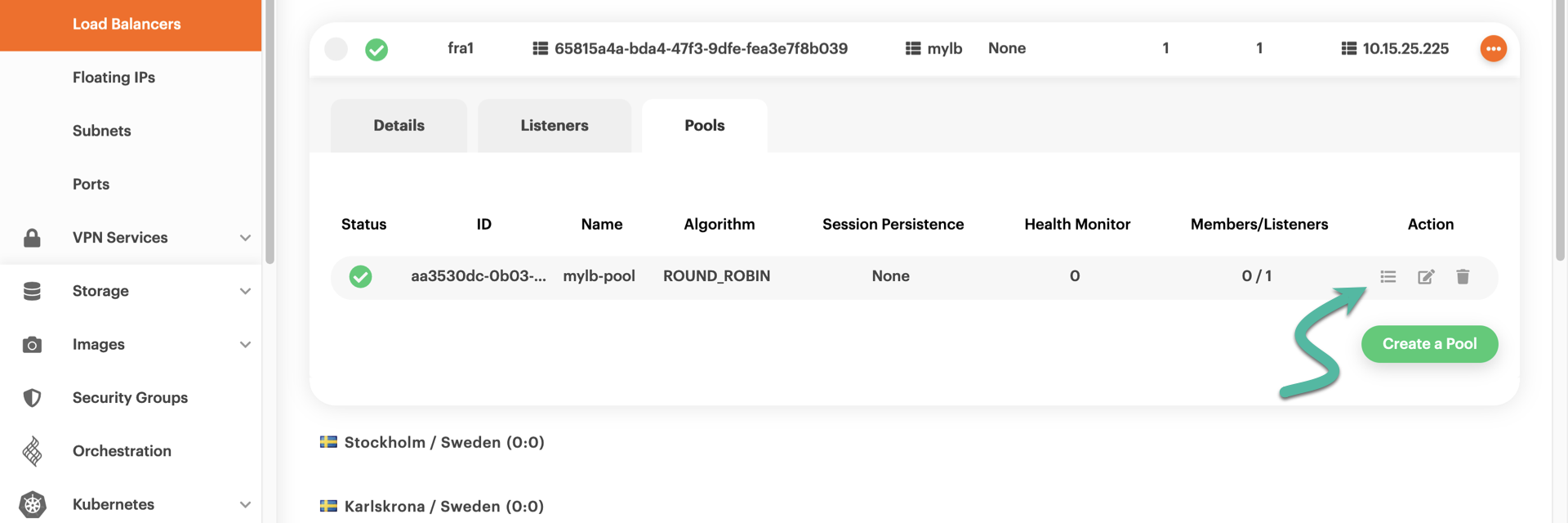Expand the Storage section chevron

tap(245, 291)
